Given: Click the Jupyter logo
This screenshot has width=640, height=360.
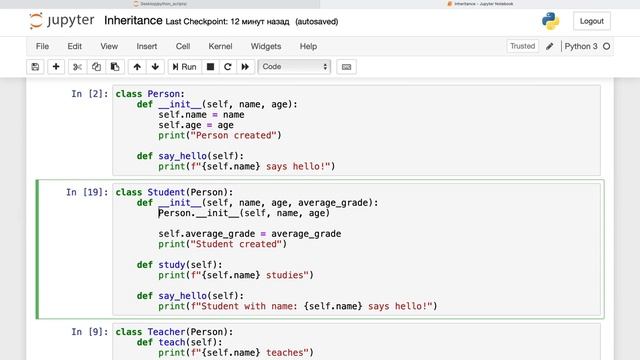Looking at the screenshot, I should pos(62,21).
